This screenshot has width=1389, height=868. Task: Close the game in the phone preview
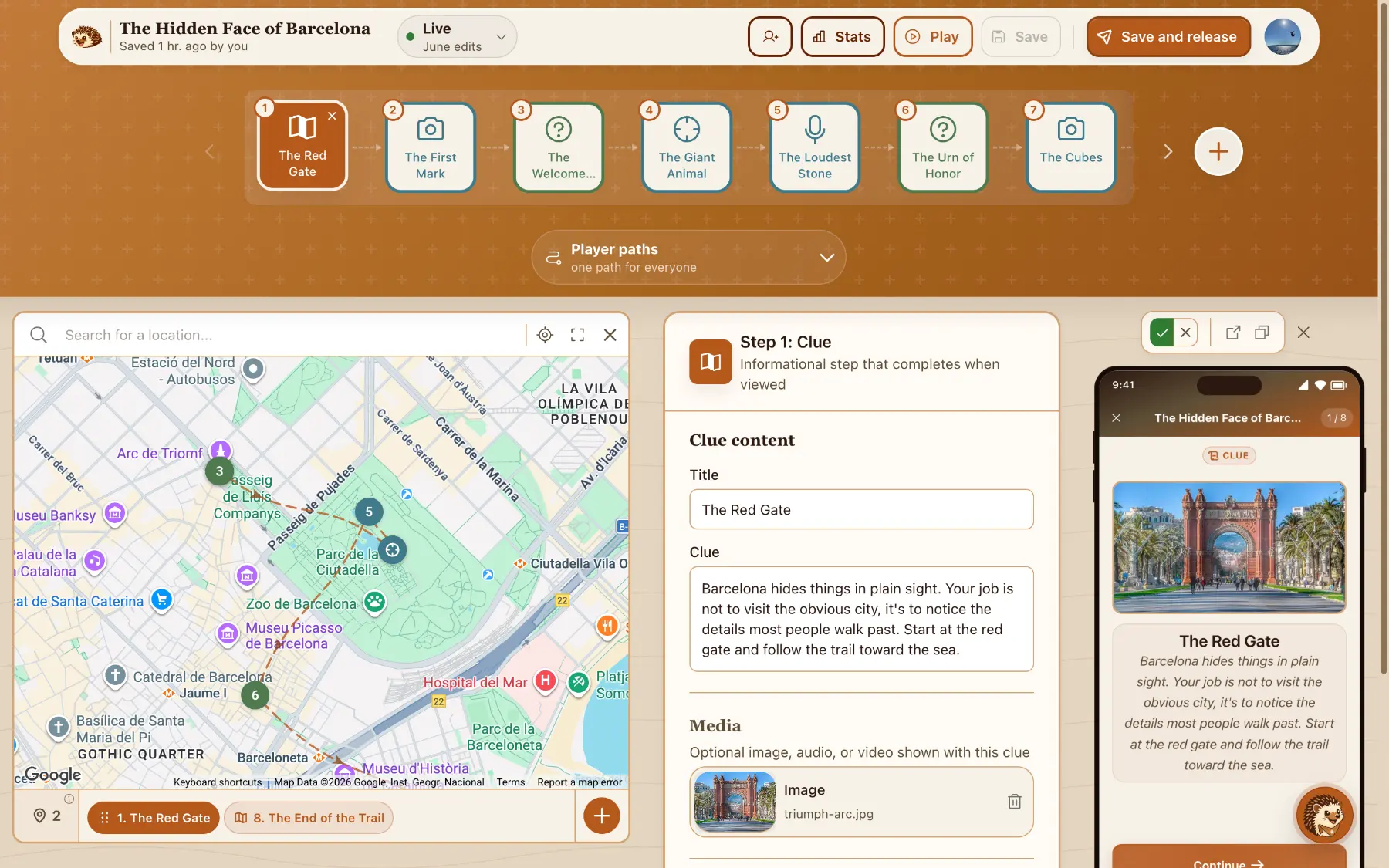(x=1116, y=417)
